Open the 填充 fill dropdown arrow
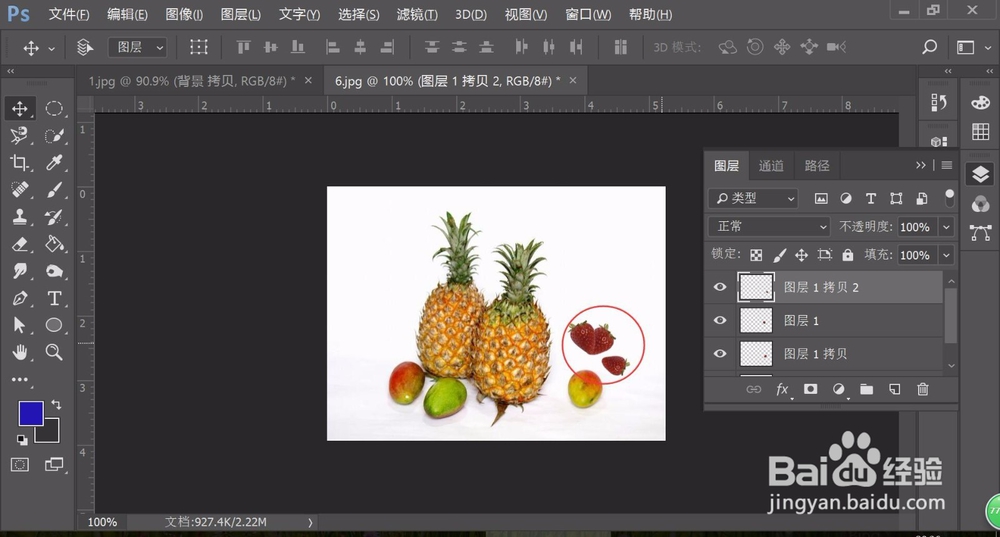1000x537 pixels. (946, 255)
